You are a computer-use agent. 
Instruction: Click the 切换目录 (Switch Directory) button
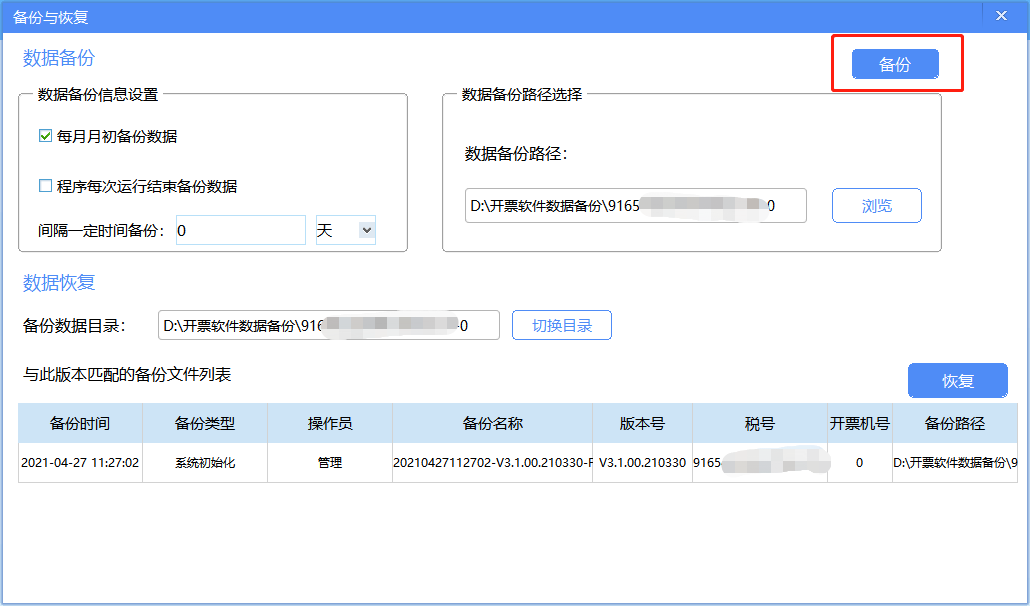pos(561,324)
